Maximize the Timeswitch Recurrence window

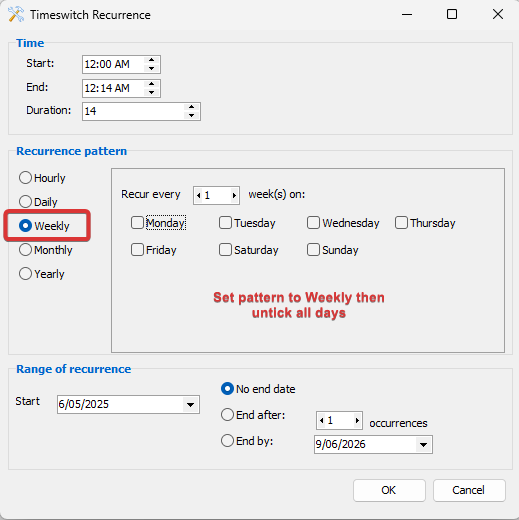click(x=452, y=14)
